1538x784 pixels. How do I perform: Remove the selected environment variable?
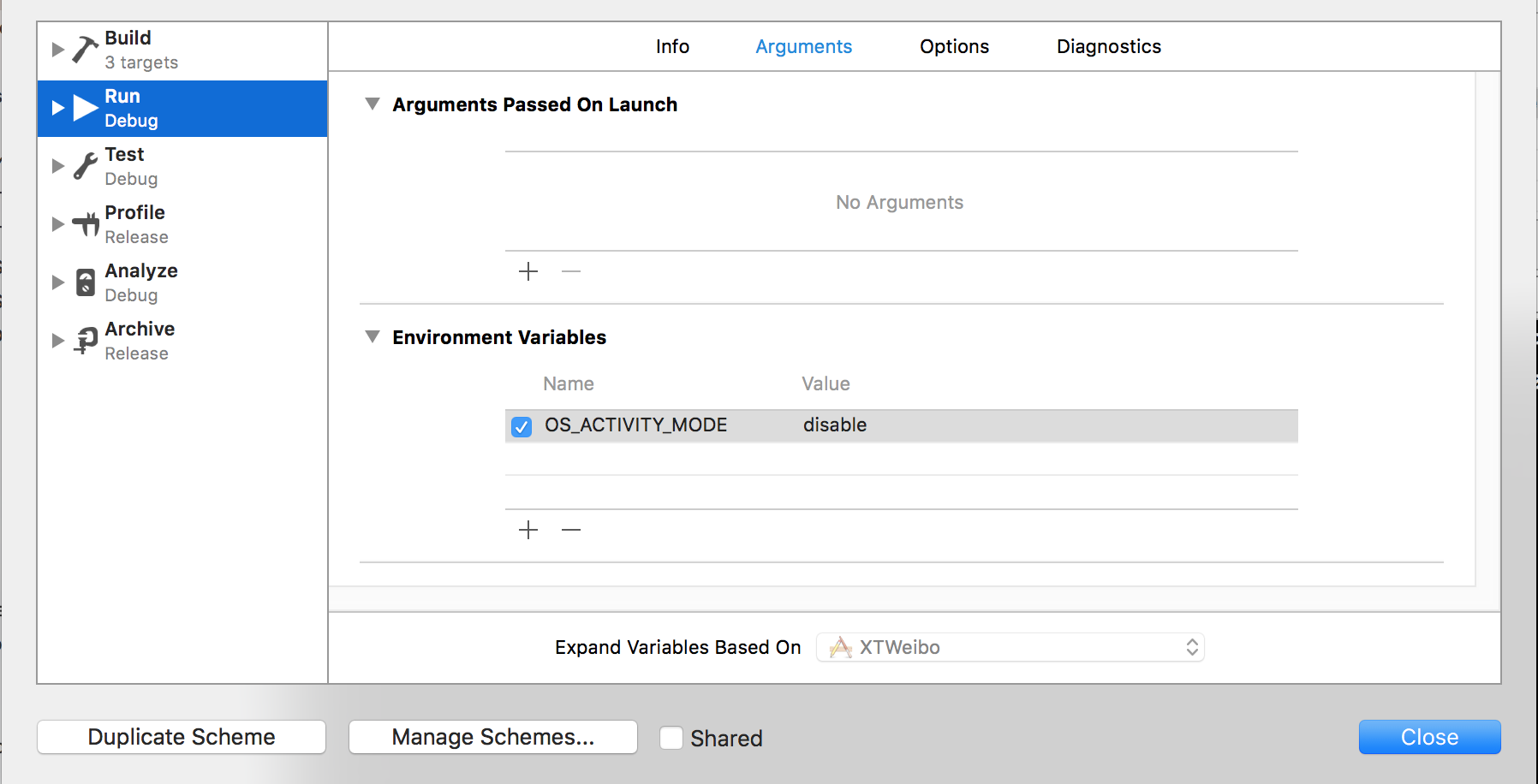coord(571,530)
